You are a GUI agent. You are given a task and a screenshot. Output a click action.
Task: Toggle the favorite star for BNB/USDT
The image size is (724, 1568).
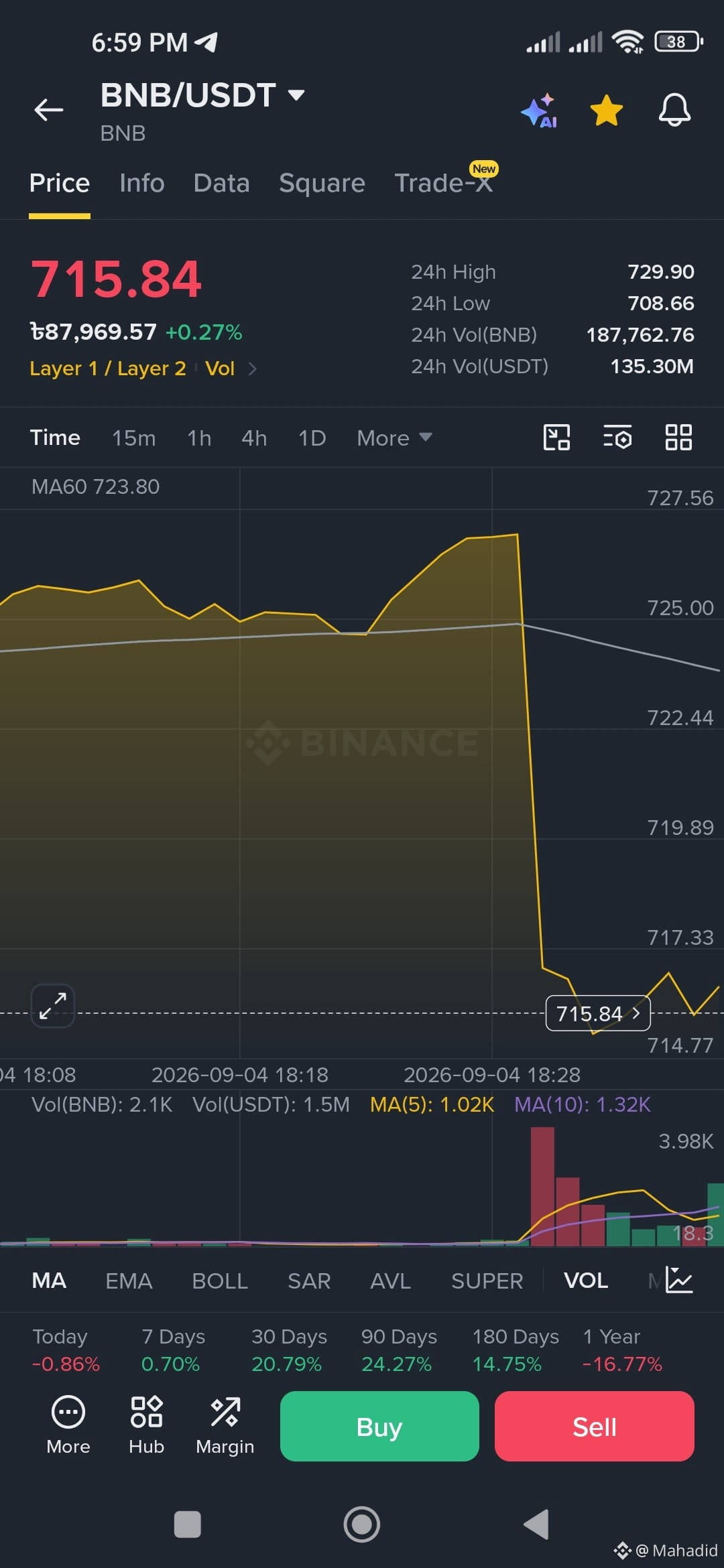(607, 111)
